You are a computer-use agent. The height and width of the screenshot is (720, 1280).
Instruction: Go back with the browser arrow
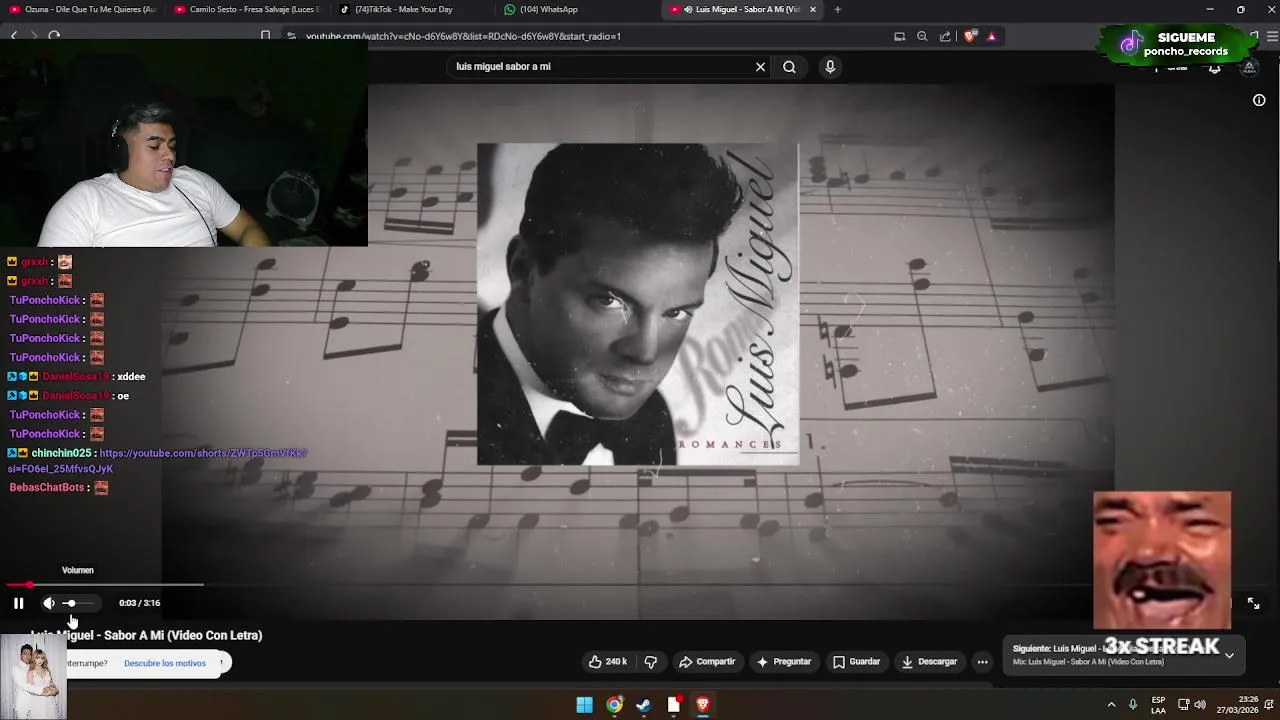pos(14,36)
